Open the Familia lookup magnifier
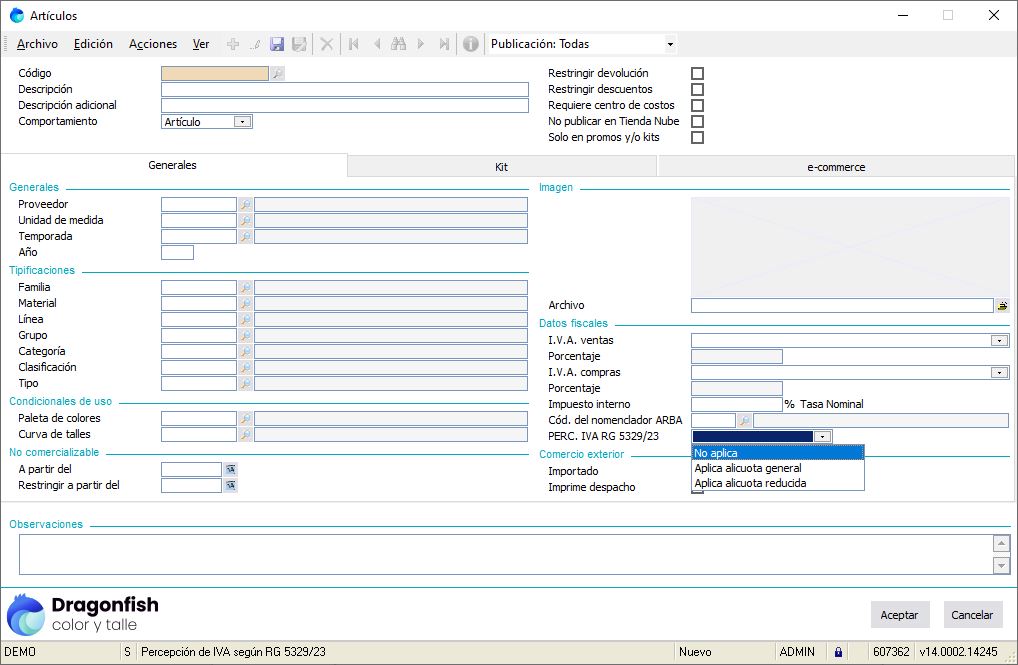Screen dimensions: 1018x665 pyautogui.click(x=245, y=287)
